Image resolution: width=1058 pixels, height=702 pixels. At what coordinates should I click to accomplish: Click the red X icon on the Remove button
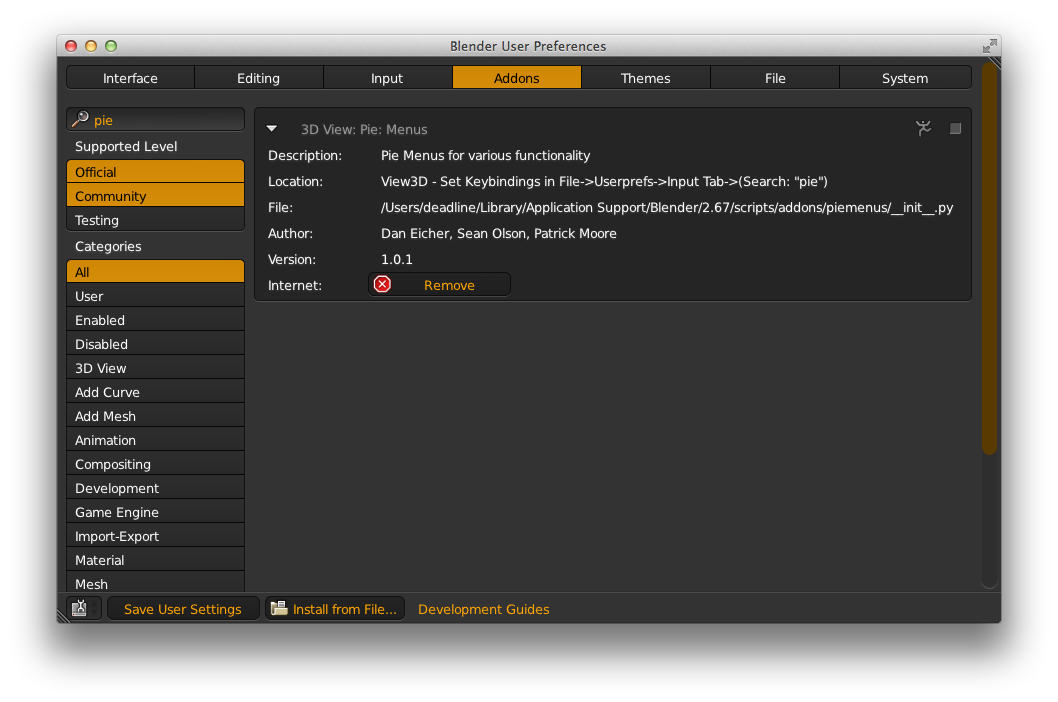pyautogui.click(x=382, y=284)
